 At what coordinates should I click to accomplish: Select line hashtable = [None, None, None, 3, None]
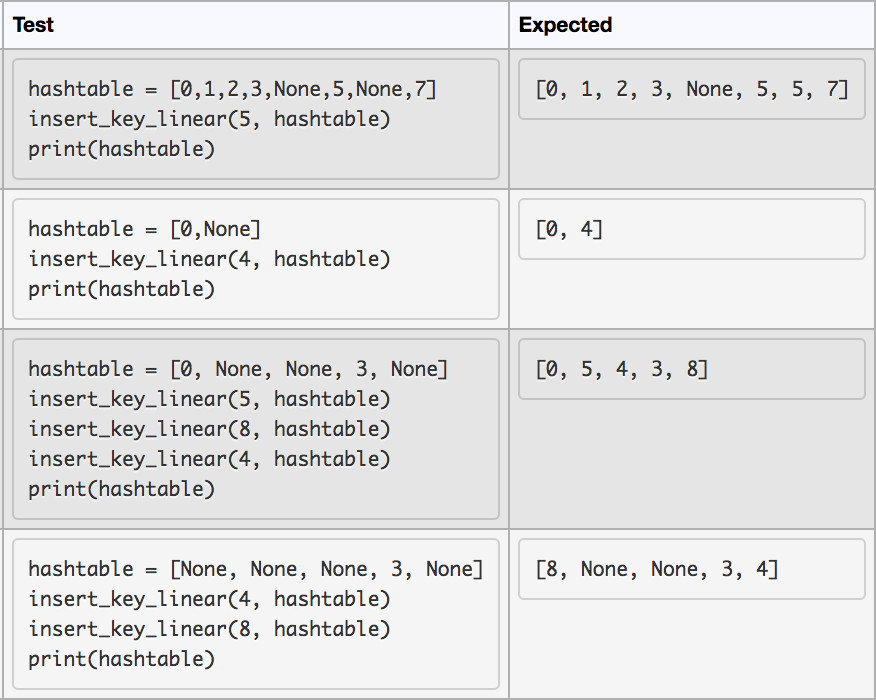[x=256, y=569]
